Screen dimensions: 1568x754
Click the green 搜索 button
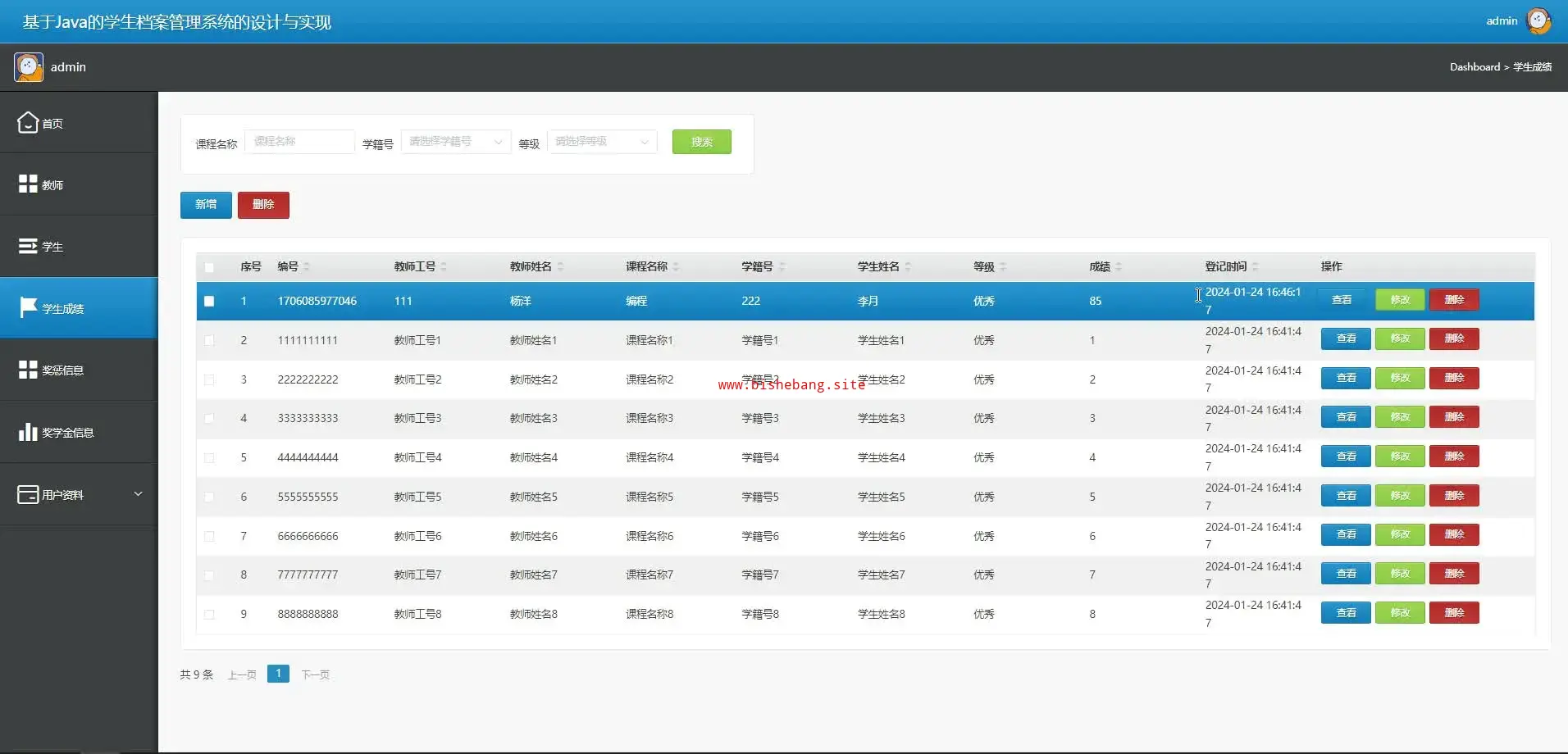(x=701, y=142)
